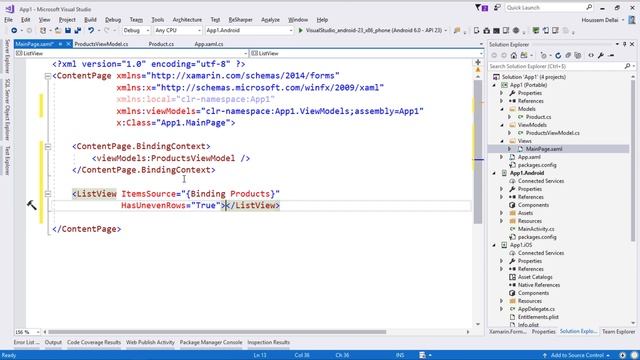Click the Home icon in Solution Explorer
The width and height of the screenshot is (640, 360).
click(513, 55)
